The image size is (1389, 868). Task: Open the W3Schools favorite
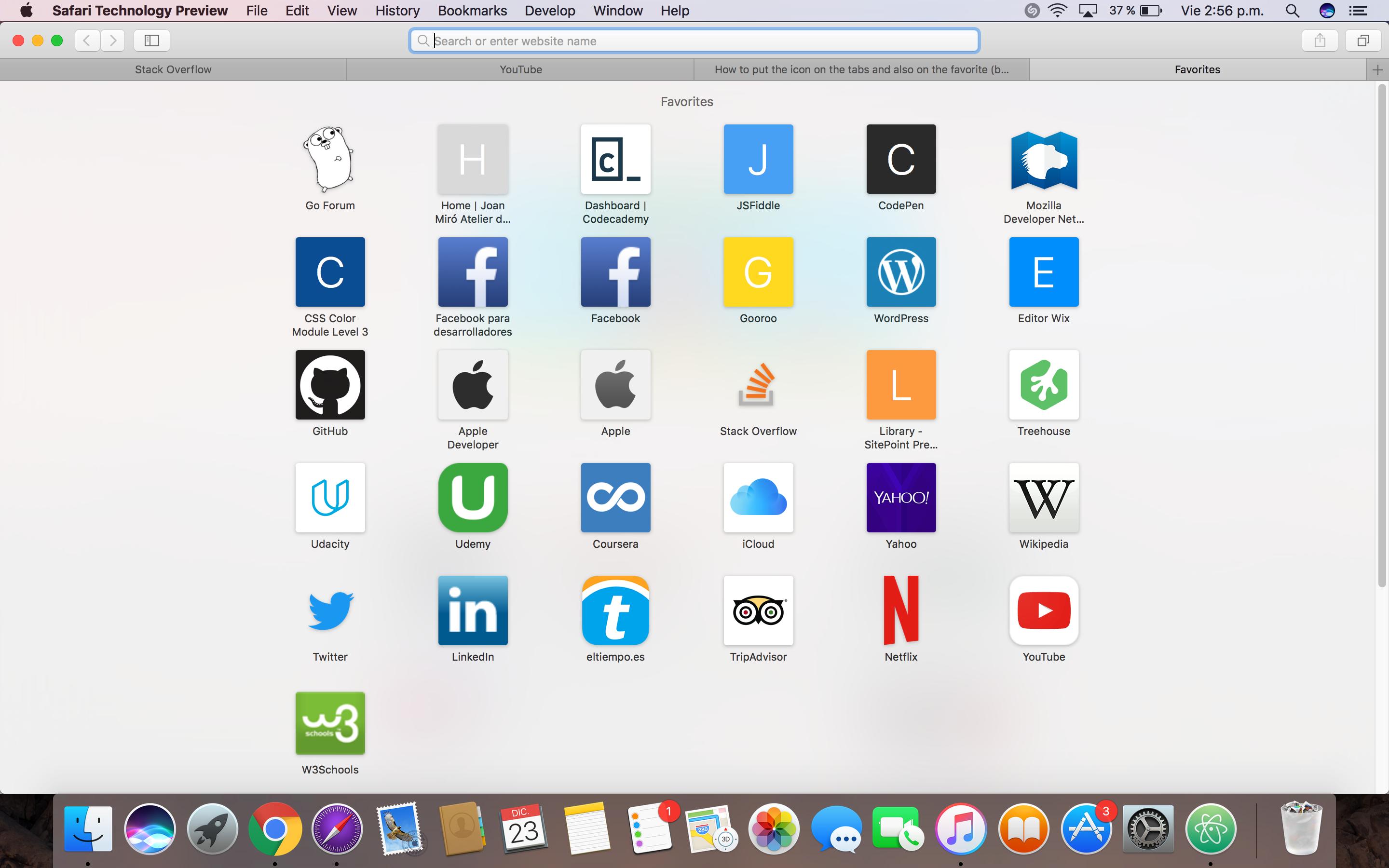[330, 723]
